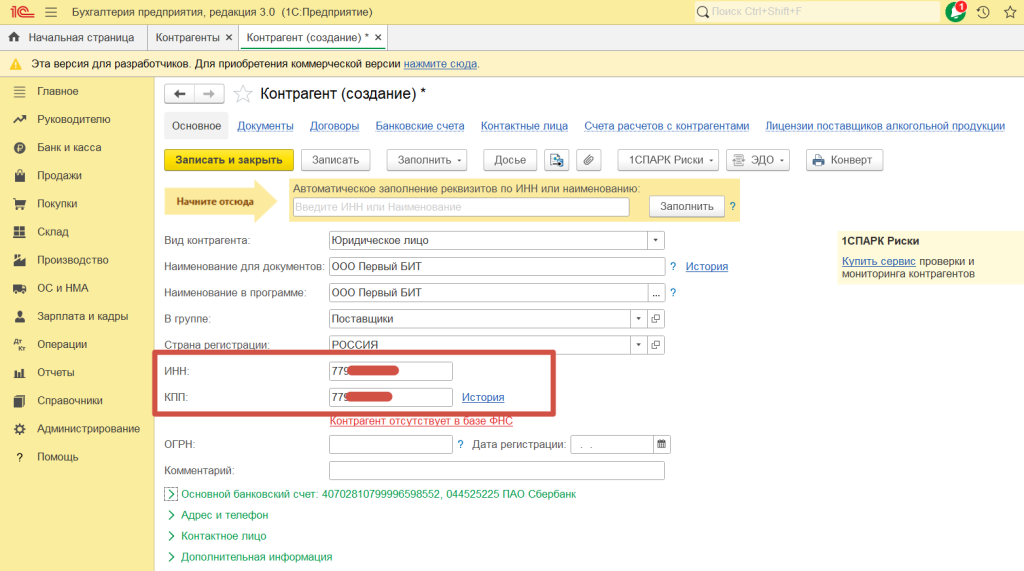
Task: Close the Контрагент (создание) tab
Action: point(378,37)
